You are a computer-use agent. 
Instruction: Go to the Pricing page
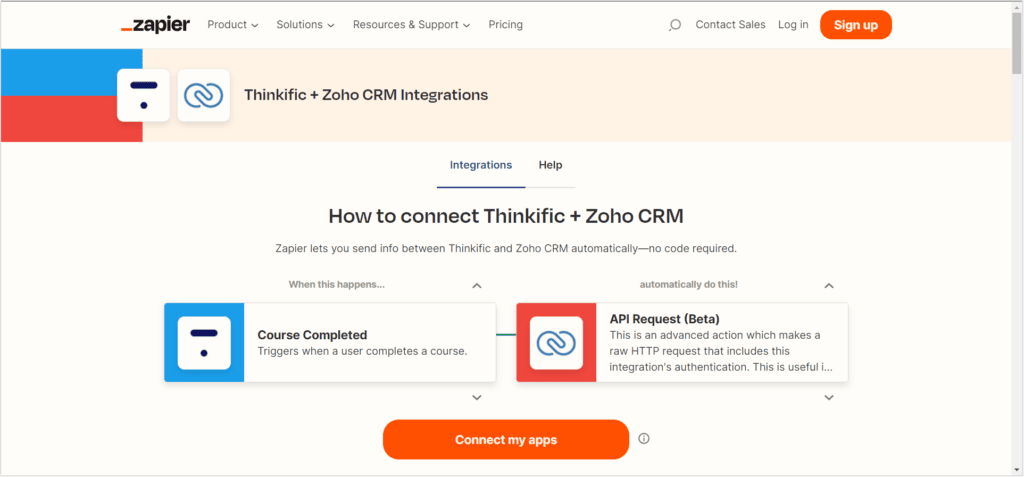tap(505, 25)
